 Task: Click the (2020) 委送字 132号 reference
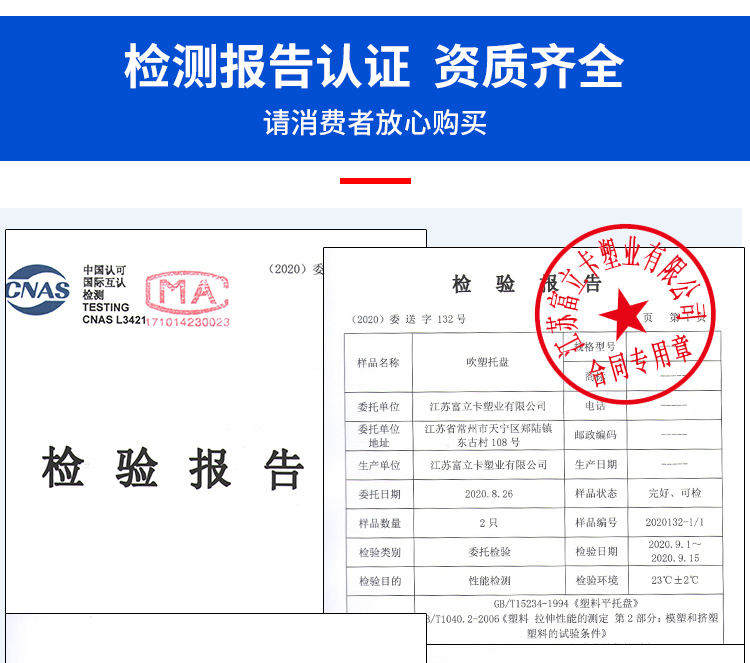(x=409, y=319)
